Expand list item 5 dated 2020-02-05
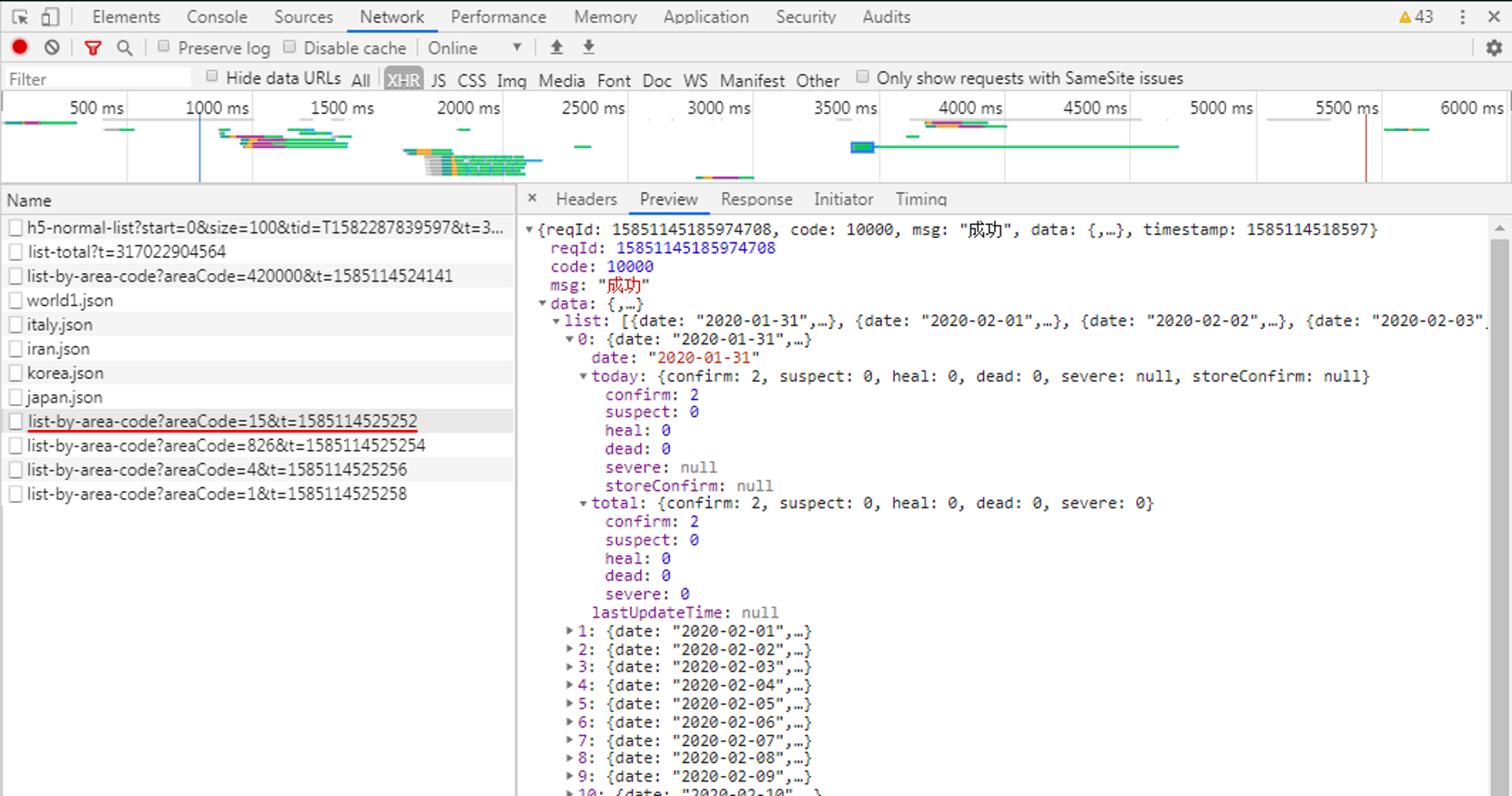The width and height of the screenshot is (1512, 796). pos(570,703)
